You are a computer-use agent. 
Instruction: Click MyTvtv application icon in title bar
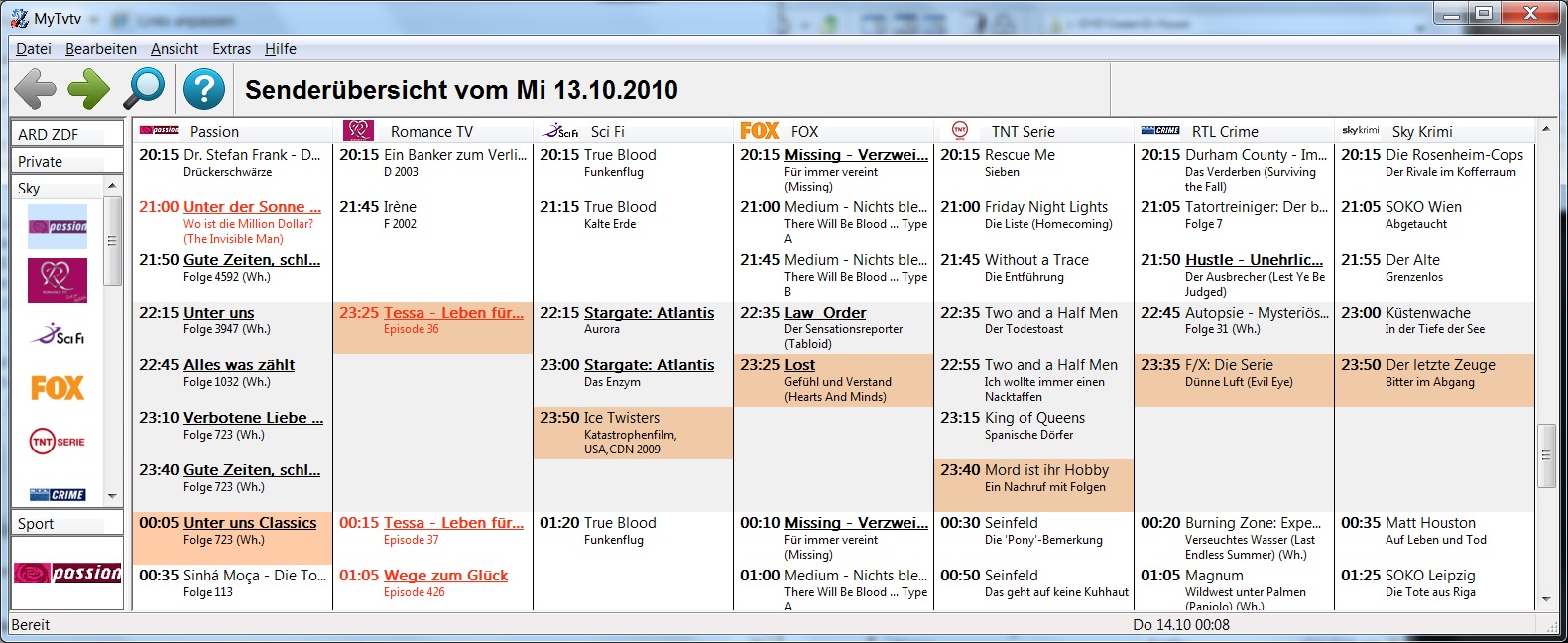click(x=20, y=17)
